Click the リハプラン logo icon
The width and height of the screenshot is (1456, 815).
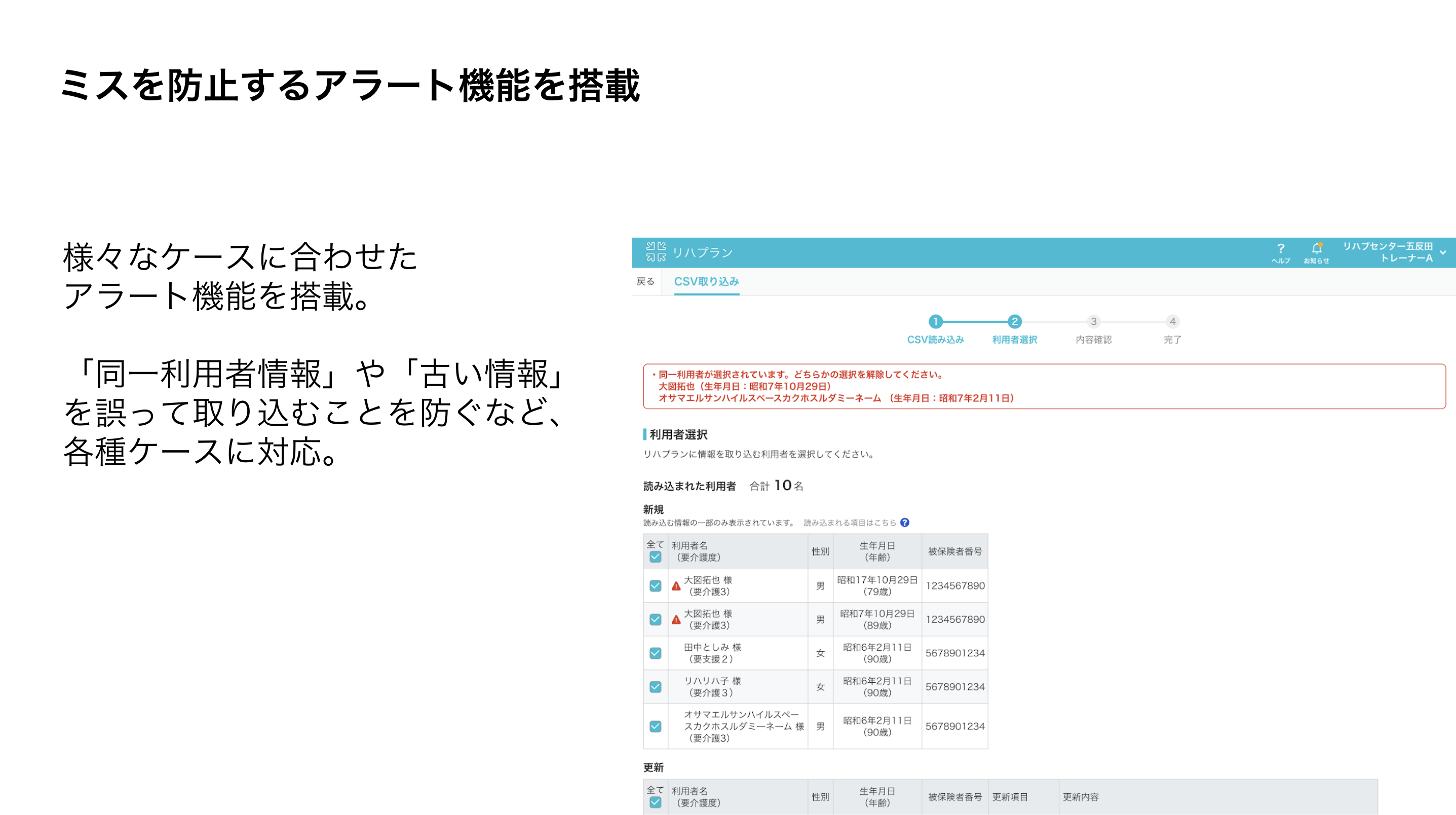coord(656,252)
